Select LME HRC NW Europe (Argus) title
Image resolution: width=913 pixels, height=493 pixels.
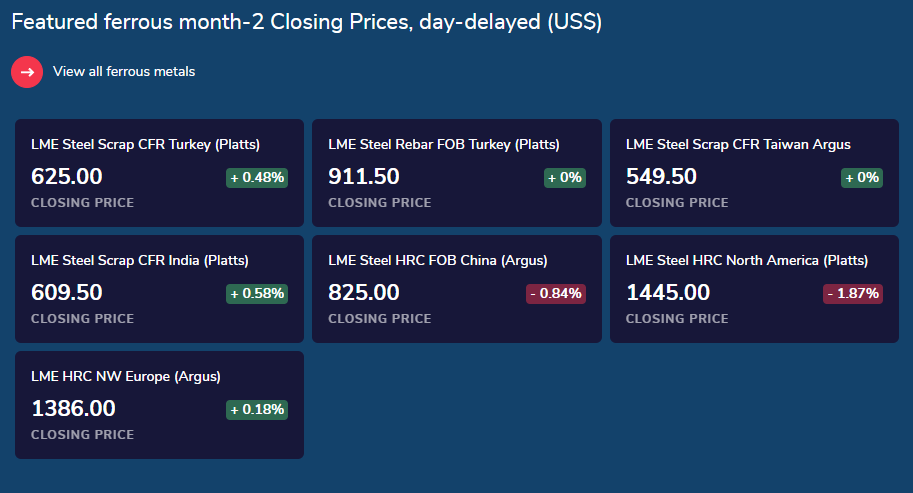click(x=126, y=376)
